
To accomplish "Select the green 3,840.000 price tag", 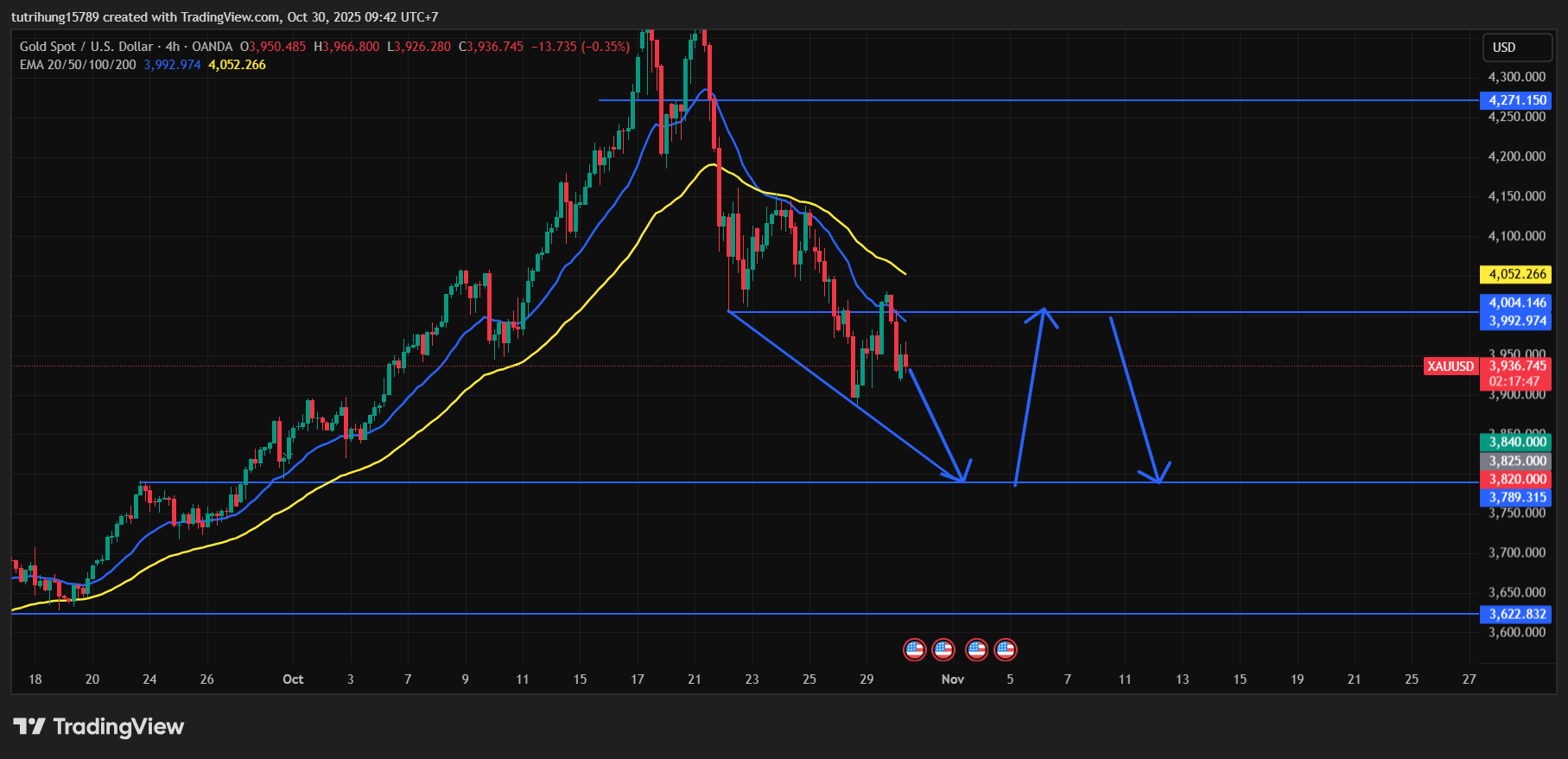I will coord(1516,442).
